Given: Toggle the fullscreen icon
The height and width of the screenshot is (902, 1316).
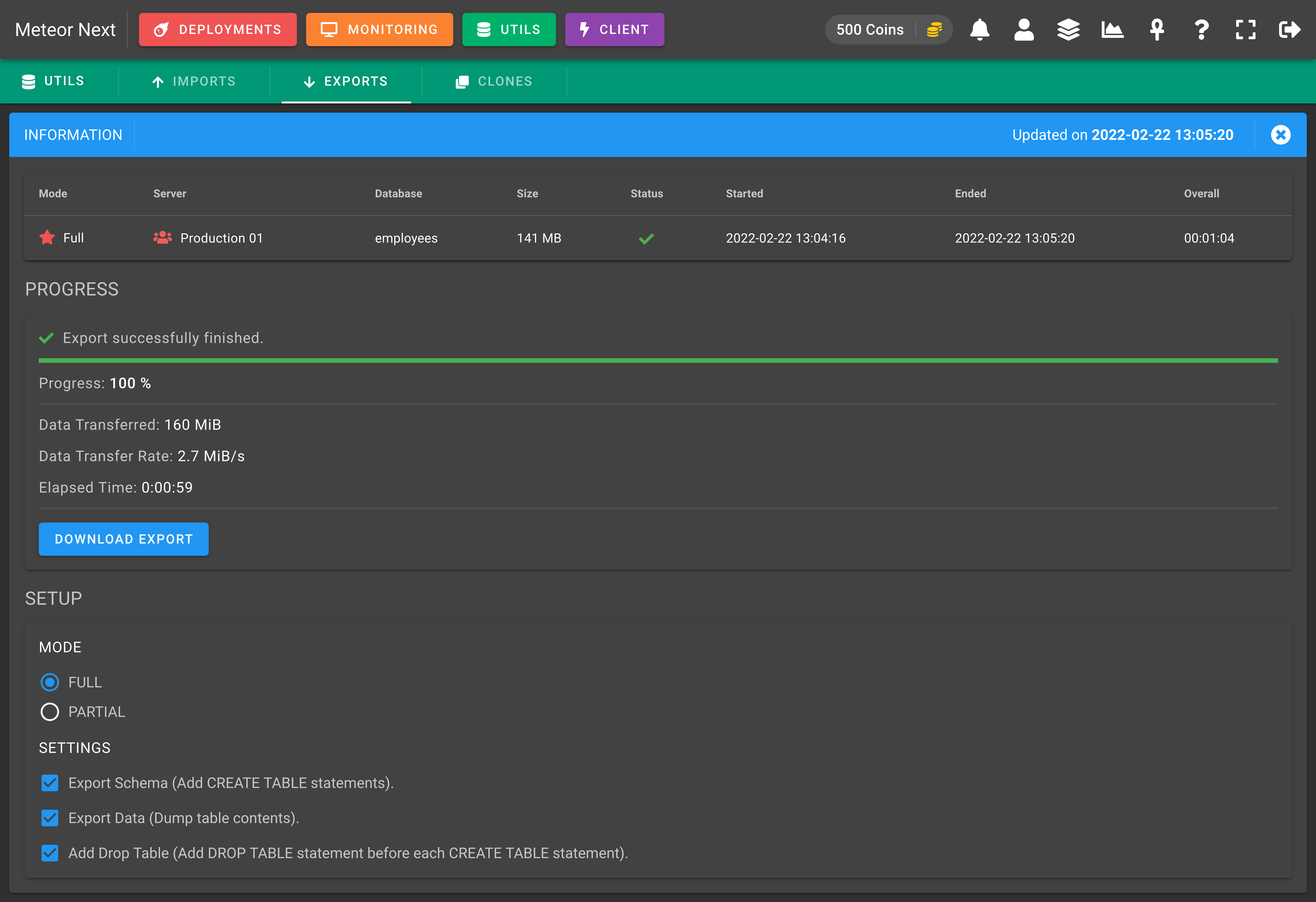Looking at the screenshot, I should [x=1245, y=30].
